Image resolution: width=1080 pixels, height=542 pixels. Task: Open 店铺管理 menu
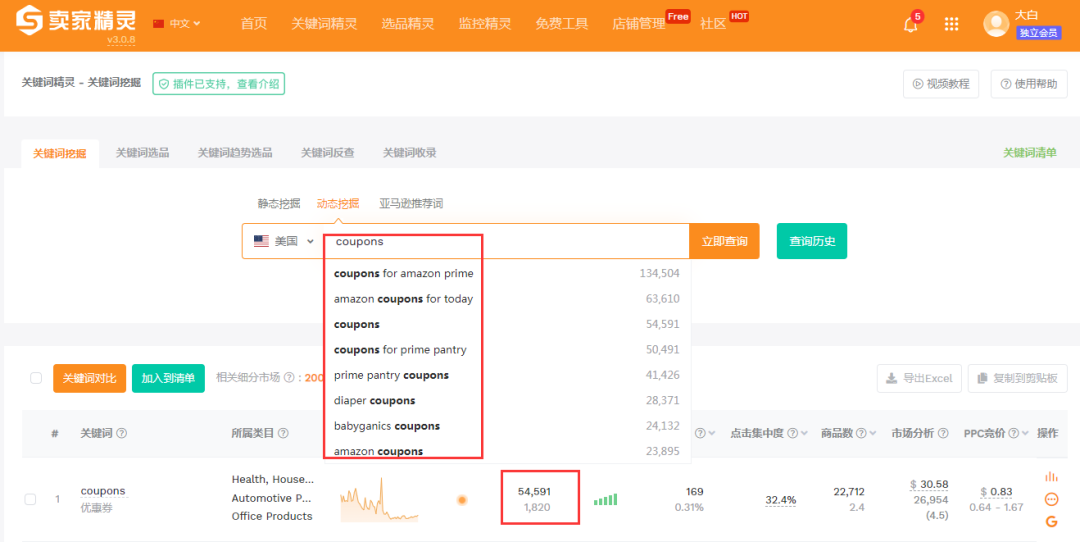[x=638, y=23]
